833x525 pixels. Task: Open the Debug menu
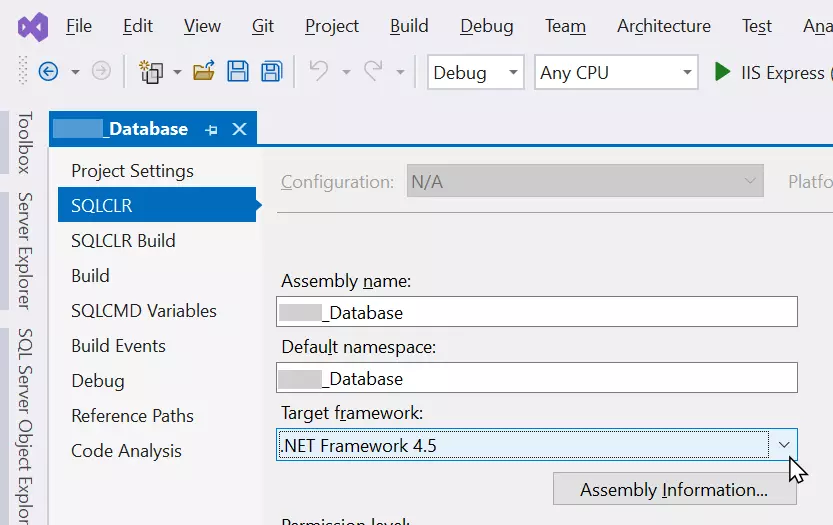point(487,26)
